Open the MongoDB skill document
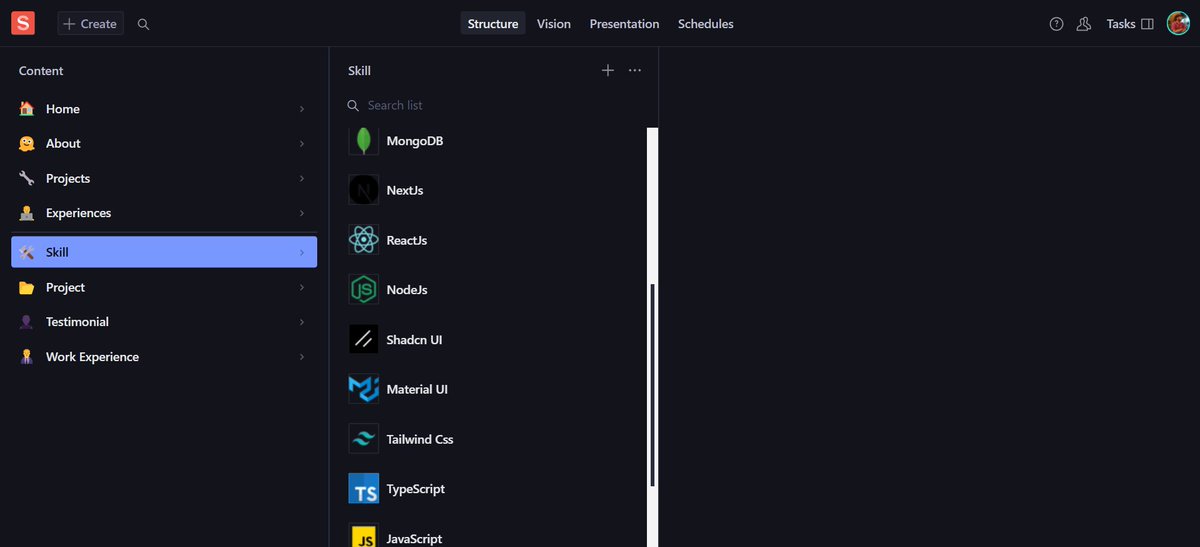The image size is (1200, 547). pyautogui.click(x=493, y=141)
